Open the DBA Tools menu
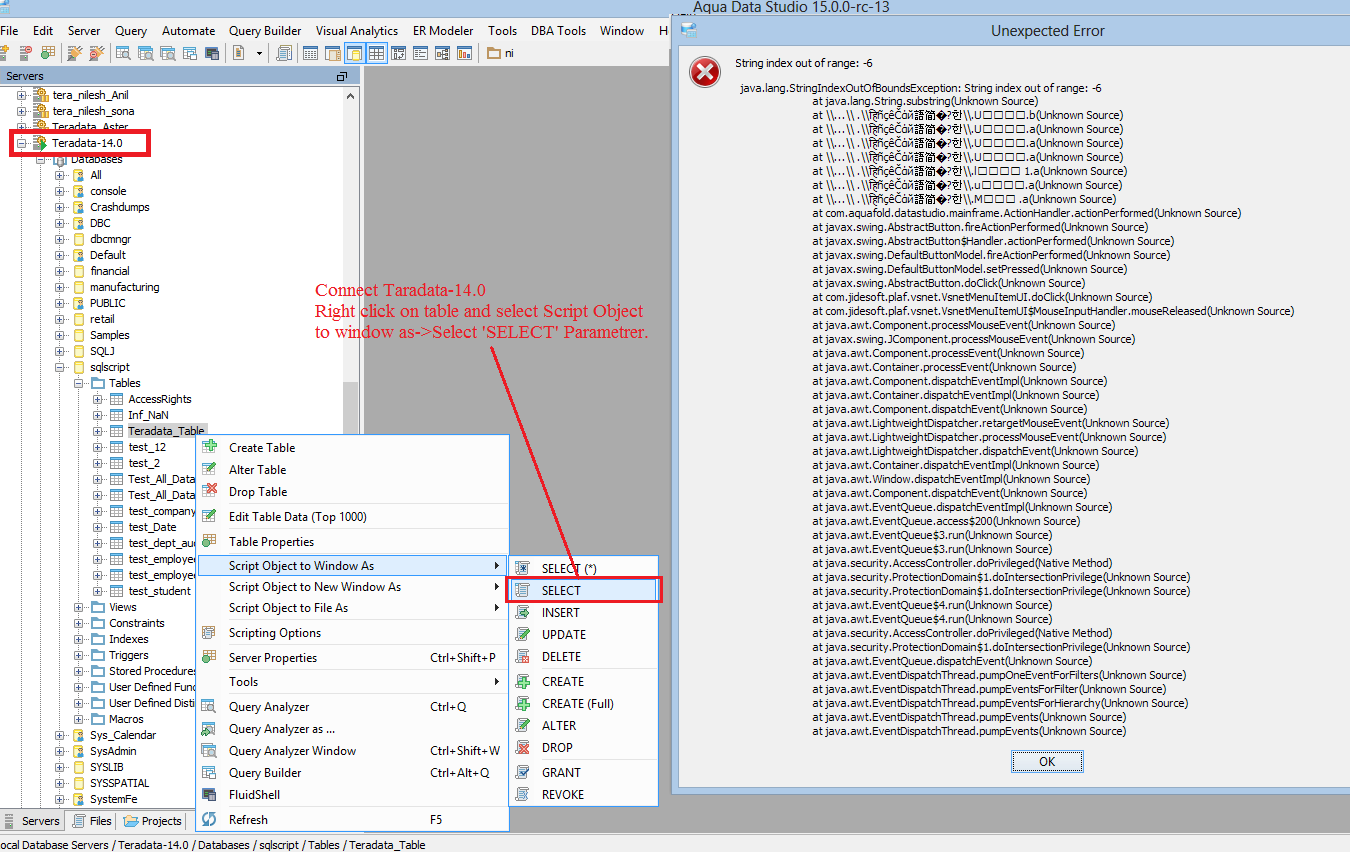 tap(559, 31)
